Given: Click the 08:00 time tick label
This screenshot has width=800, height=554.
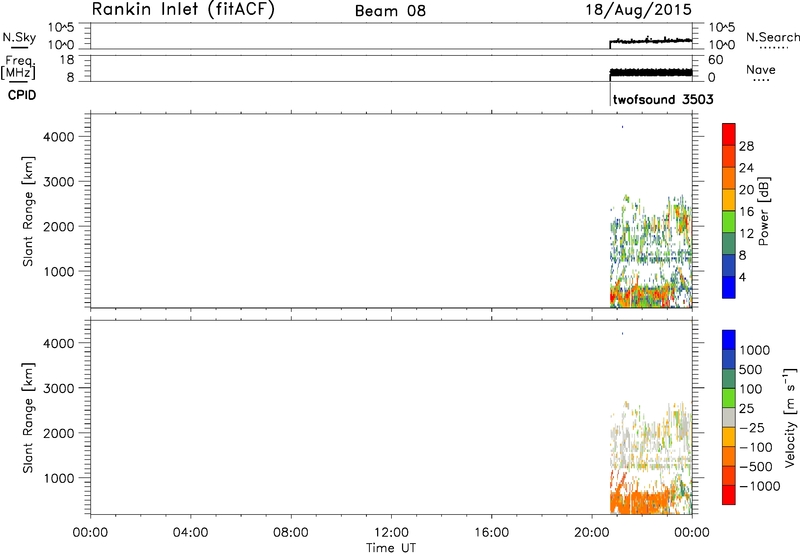Looking at the screenshot, I should [290, 533].
